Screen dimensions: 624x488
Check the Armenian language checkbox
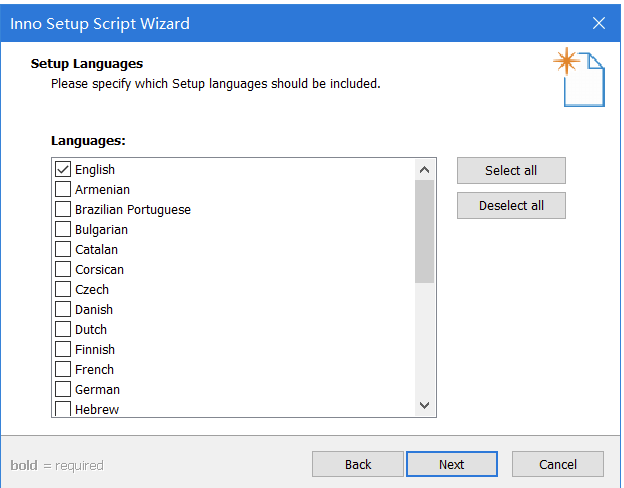(63, 189)
